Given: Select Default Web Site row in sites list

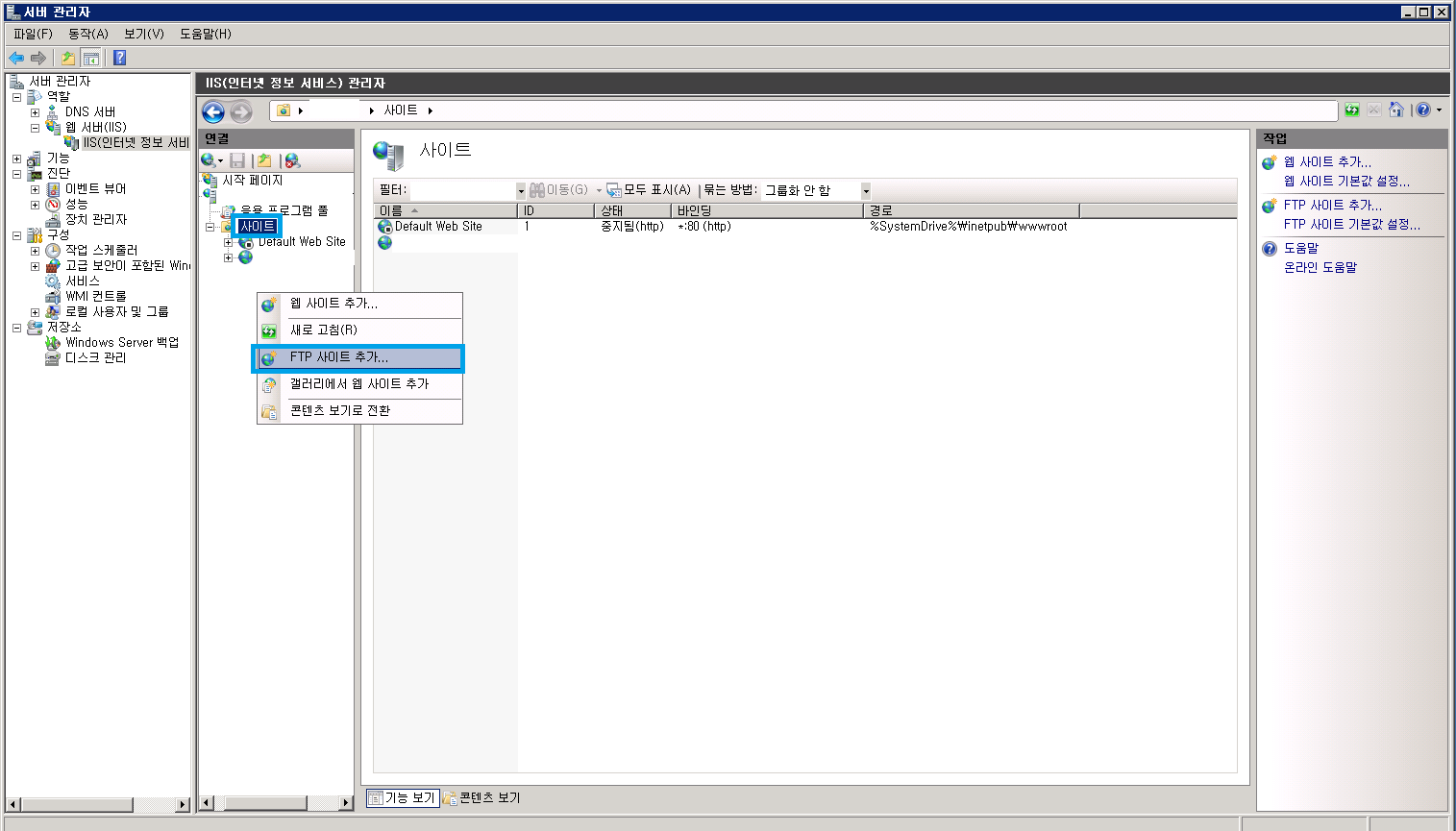Looking at the screenshot, I should pos(804,227).
